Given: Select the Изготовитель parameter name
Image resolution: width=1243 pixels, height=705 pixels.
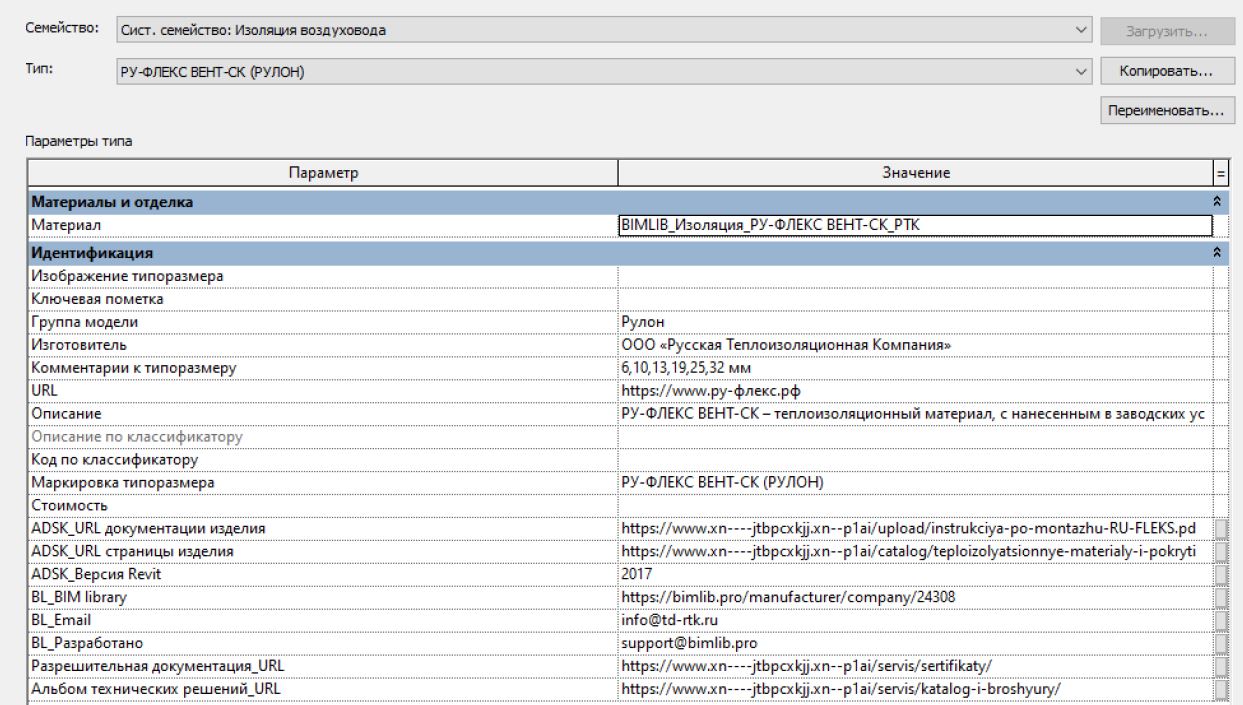Looking at the screenshot, I should pos(79,346).
